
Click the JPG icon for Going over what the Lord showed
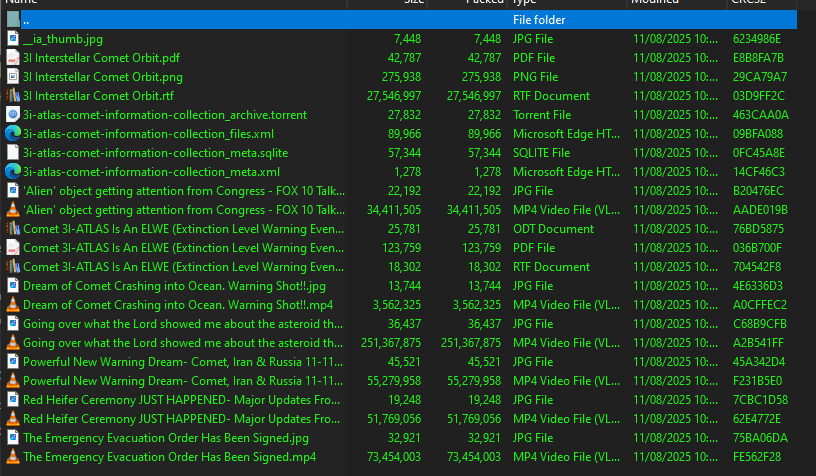pos(13,324)
